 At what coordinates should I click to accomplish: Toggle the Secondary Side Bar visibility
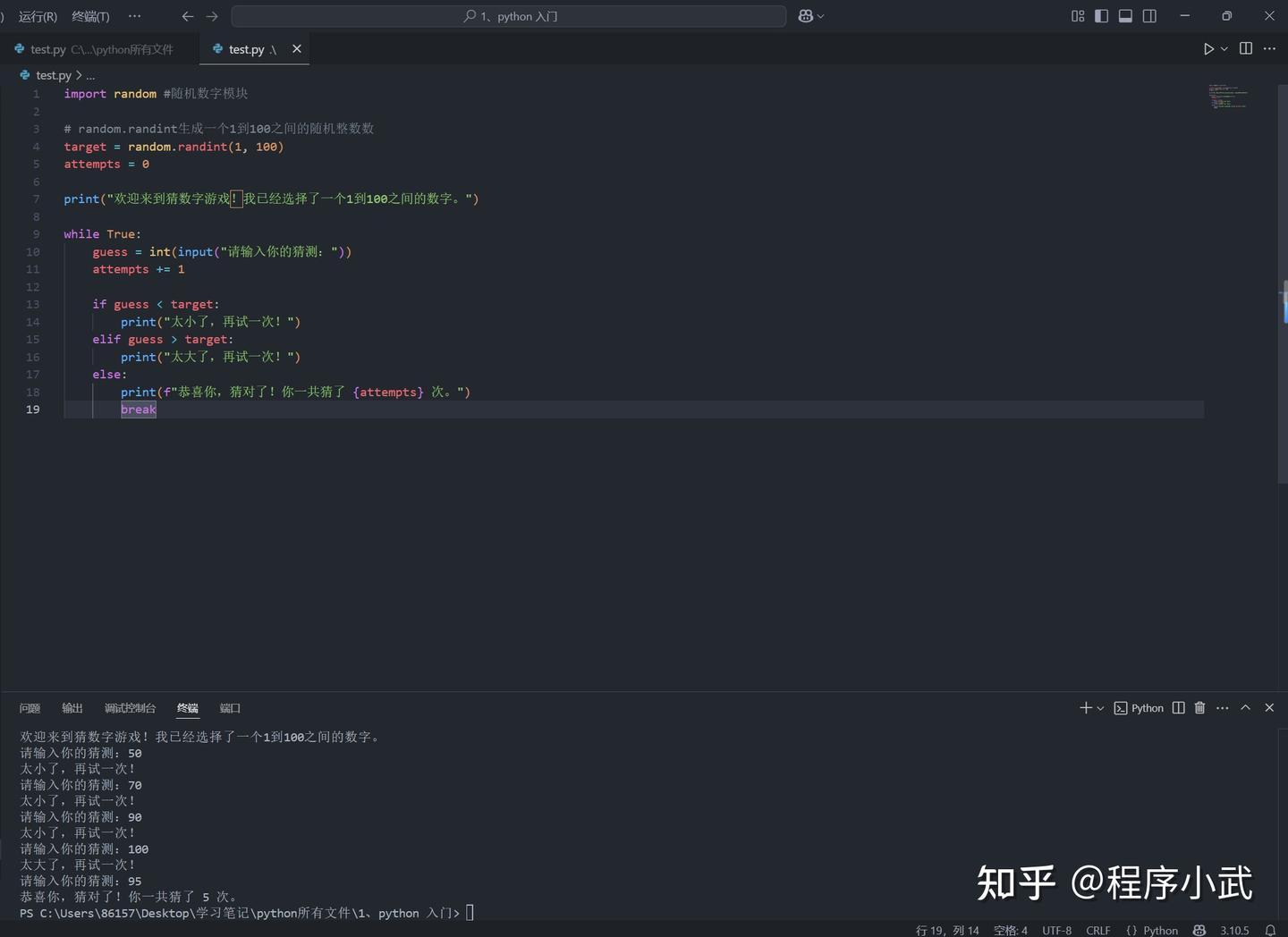[1148, 15]
